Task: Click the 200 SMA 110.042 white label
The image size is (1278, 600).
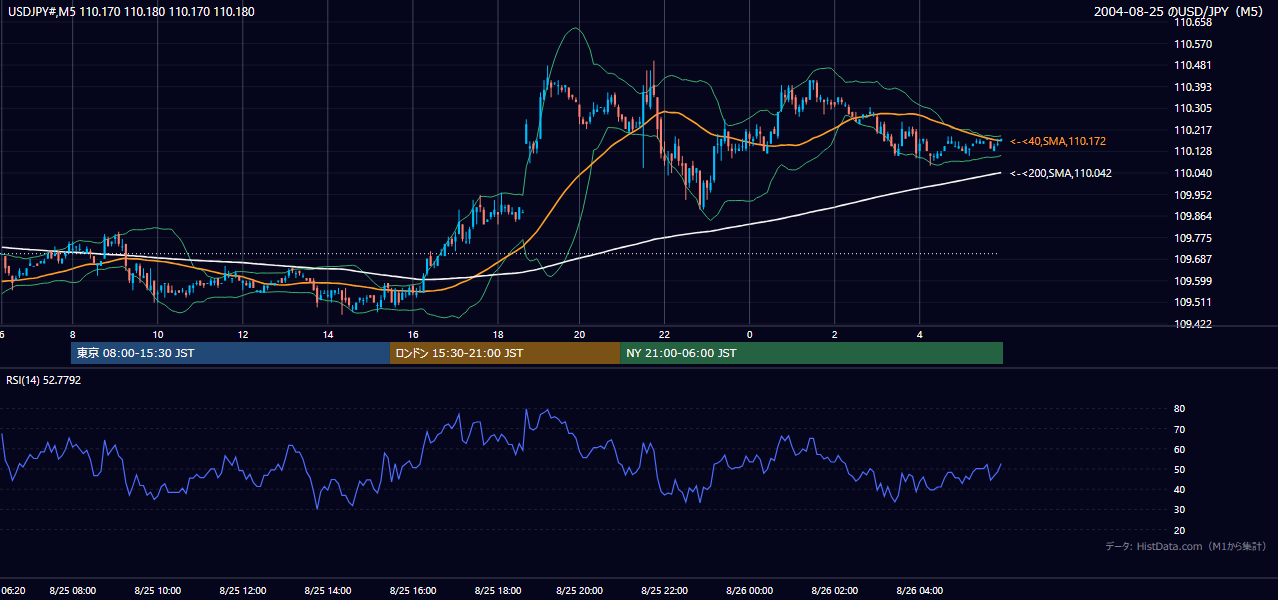Action: [x=1060, y=173]
